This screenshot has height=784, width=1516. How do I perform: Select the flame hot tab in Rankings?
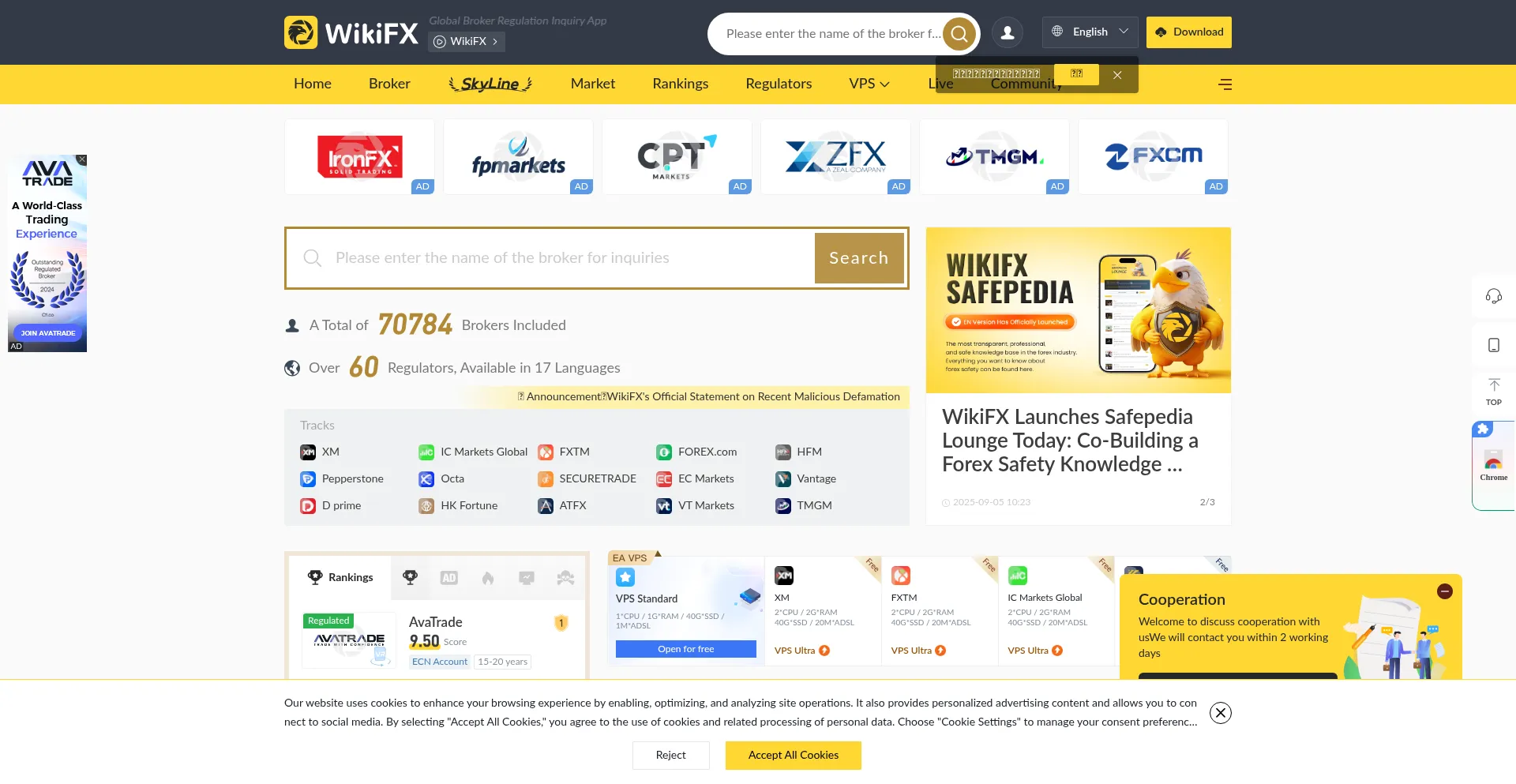click(488, 578)
